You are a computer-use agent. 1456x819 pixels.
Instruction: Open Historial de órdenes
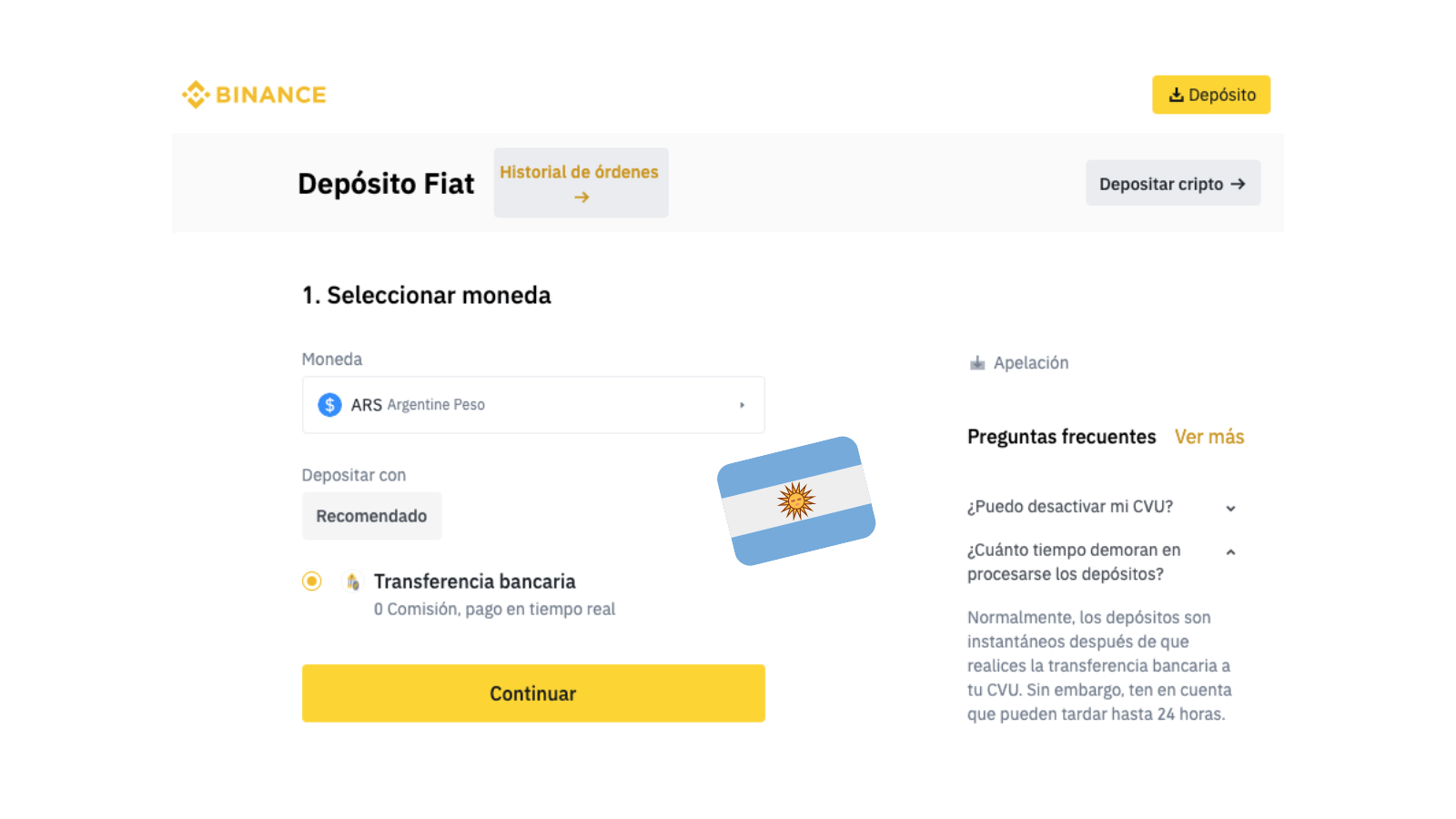581,183
